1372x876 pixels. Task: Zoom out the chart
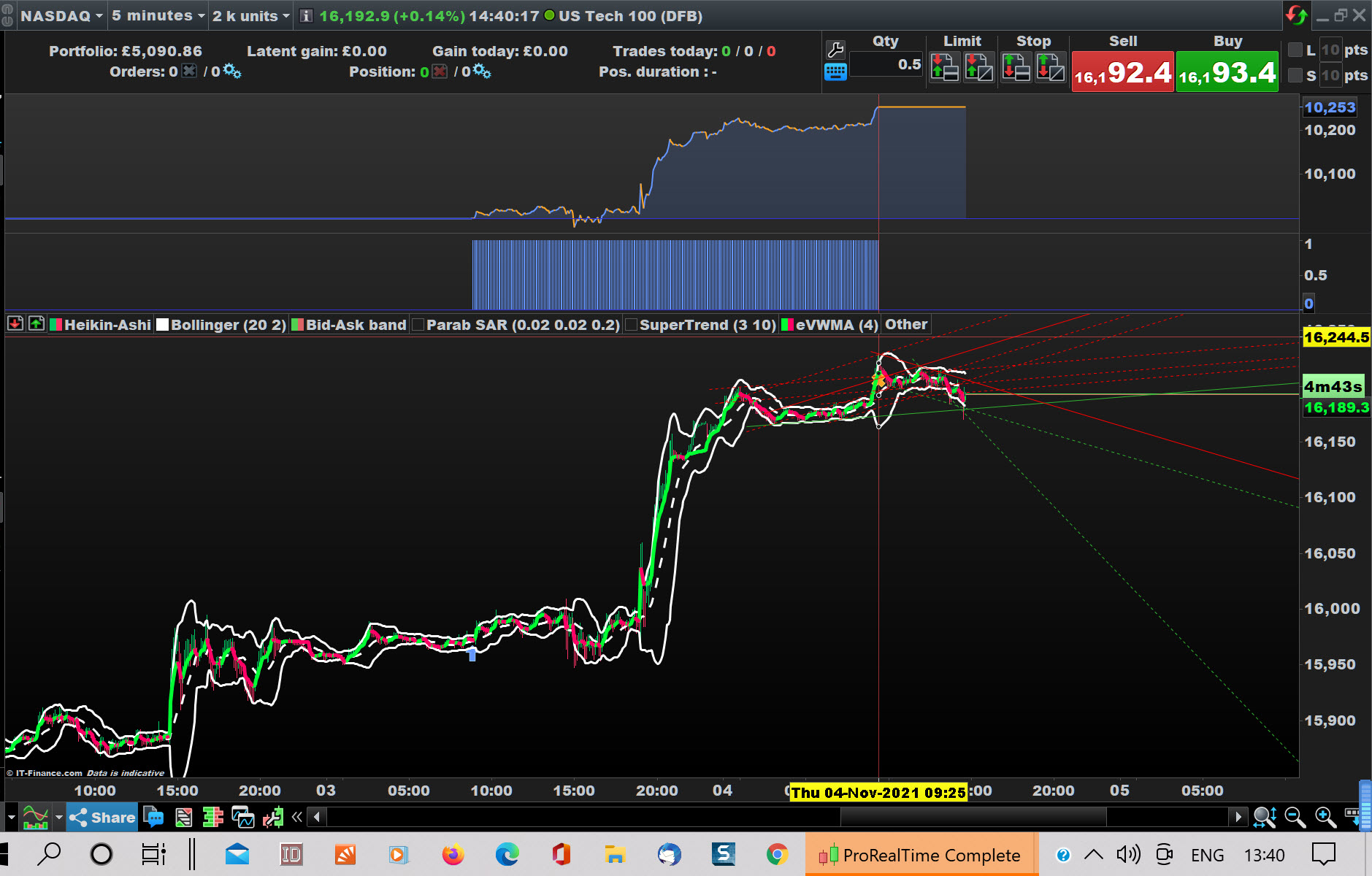[x=1295, y=817]
